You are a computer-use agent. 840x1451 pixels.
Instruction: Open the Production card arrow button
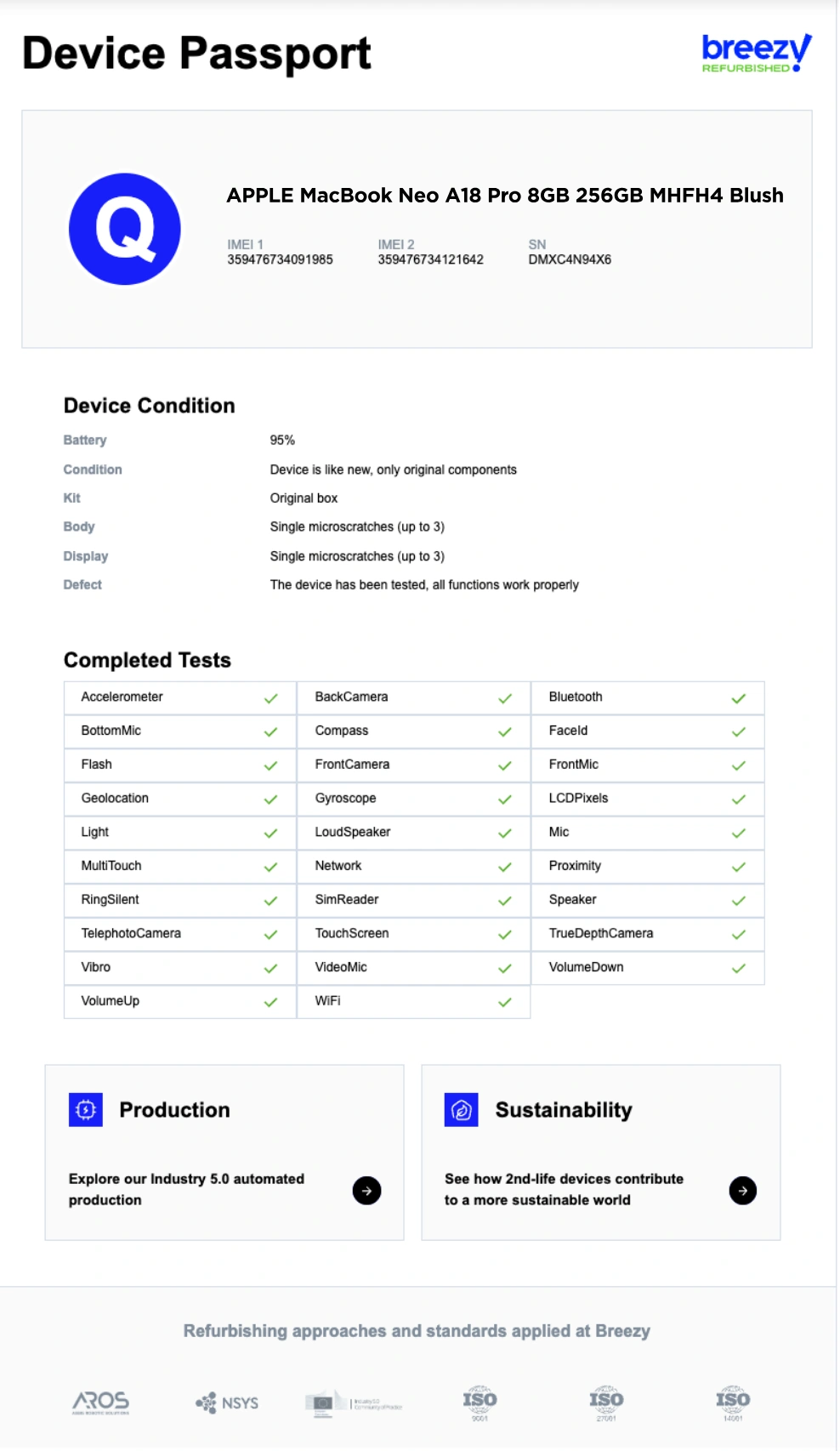pyautogui.click(x=366, y=1190)
